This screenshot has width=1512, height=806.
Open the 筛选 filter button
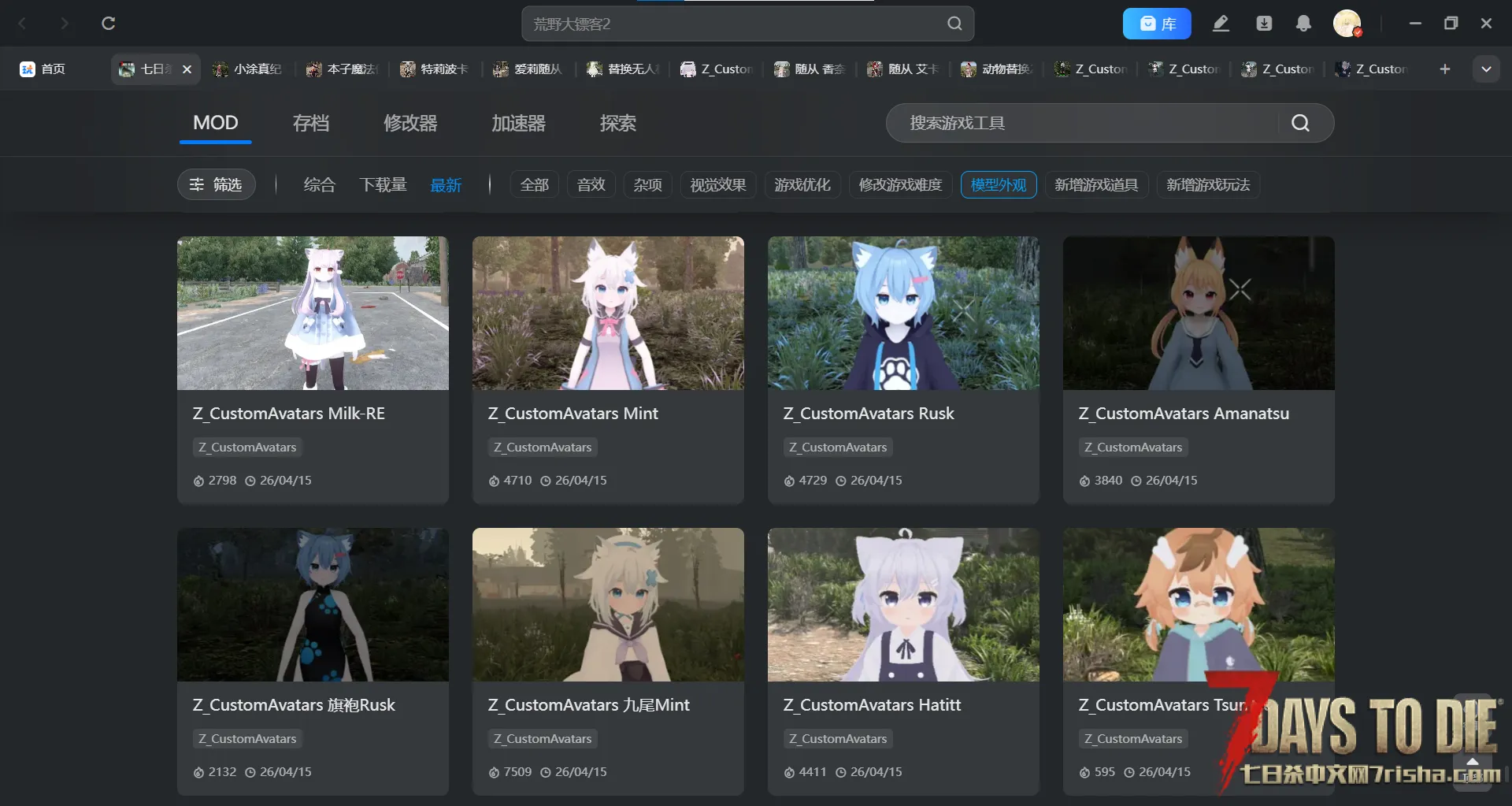click(216, 184)
